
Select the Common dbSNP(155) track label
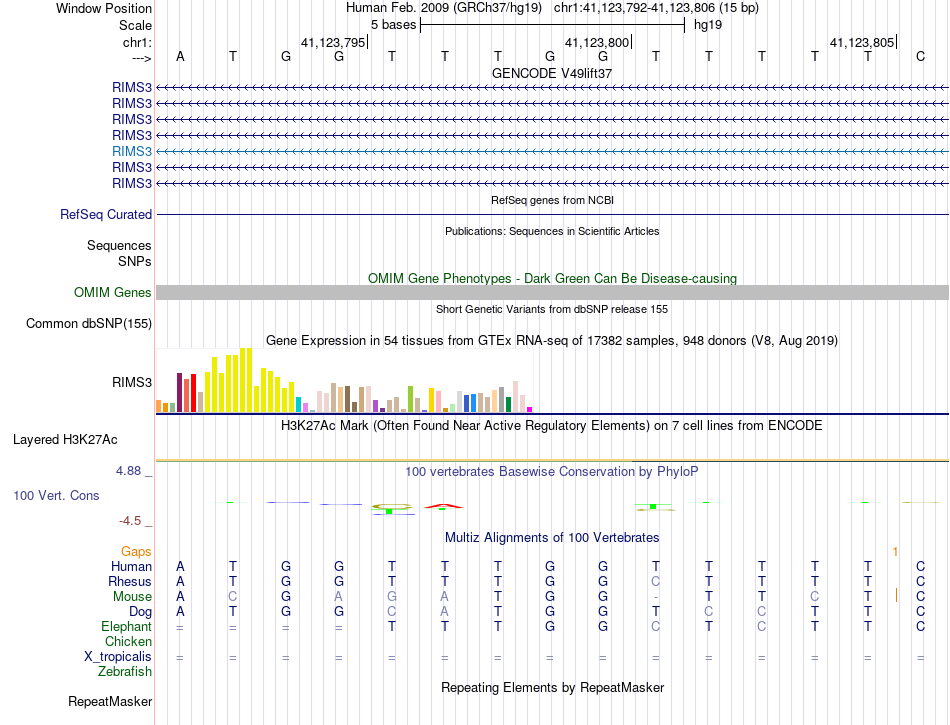[89, 323]
